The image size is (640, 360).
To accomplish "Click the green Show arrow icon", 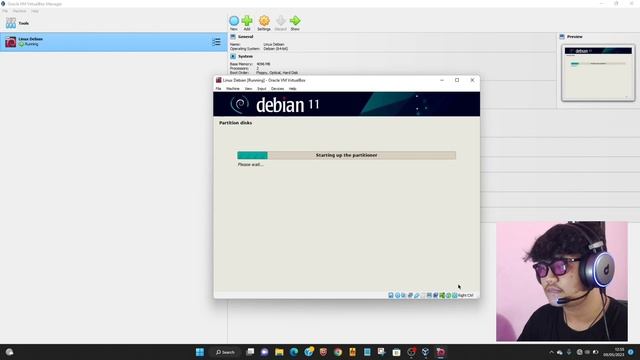I will pyautogui.click(x=295, y=21).
